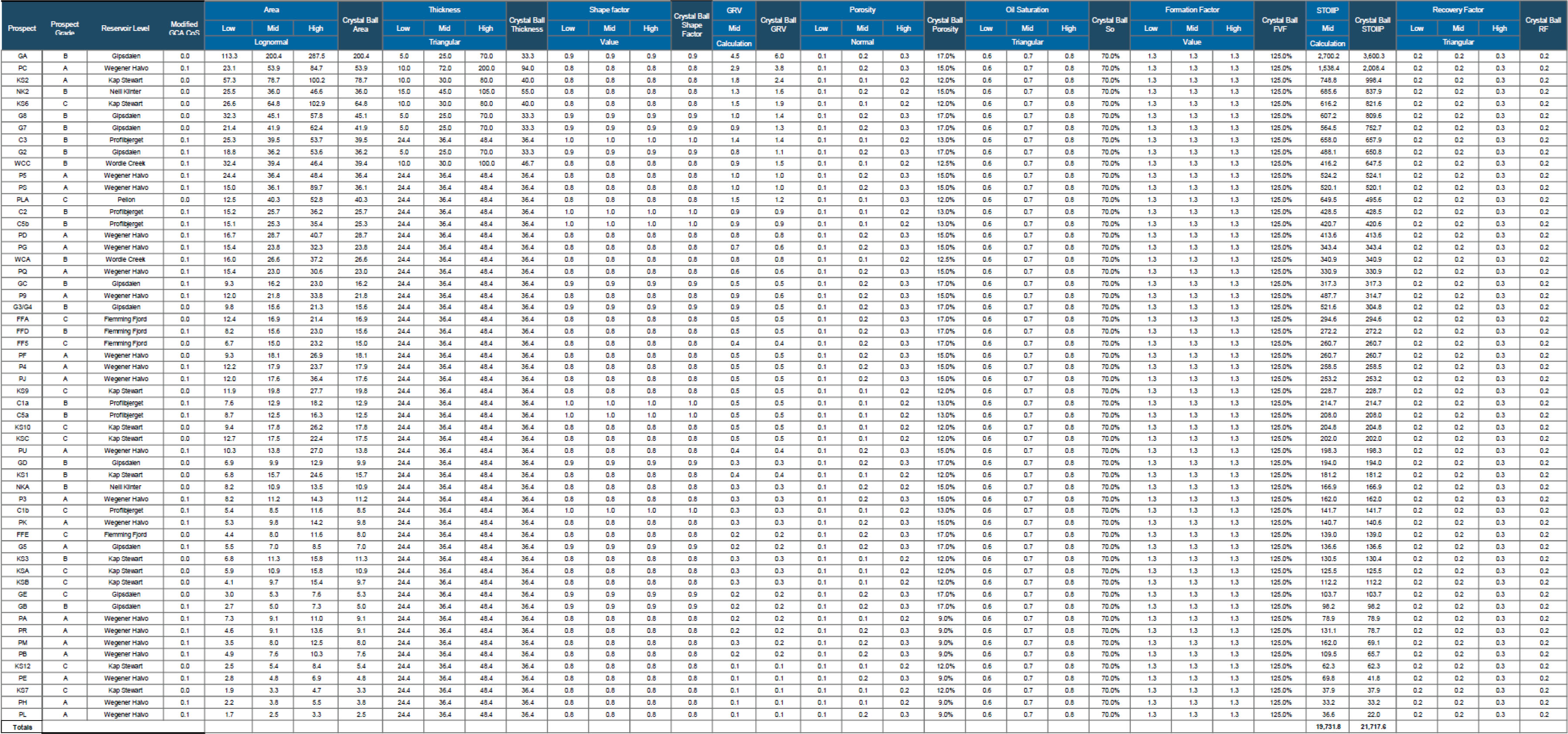Click the 3,600.3 STOIIP value for GA
Image resolution: width=1568 pixels, height=734 pixels.
[1373, 56]
